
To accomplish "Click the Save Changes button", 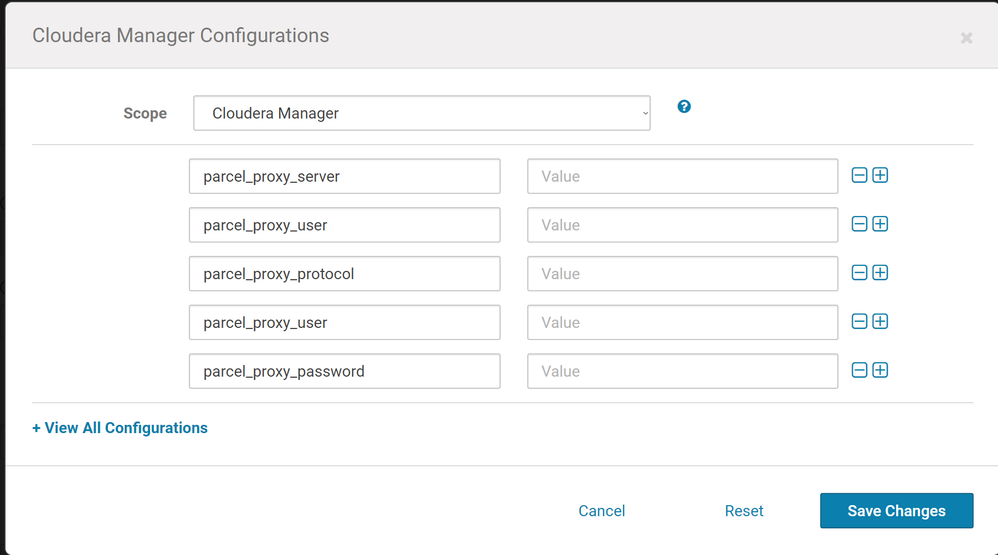I will 896,511.
